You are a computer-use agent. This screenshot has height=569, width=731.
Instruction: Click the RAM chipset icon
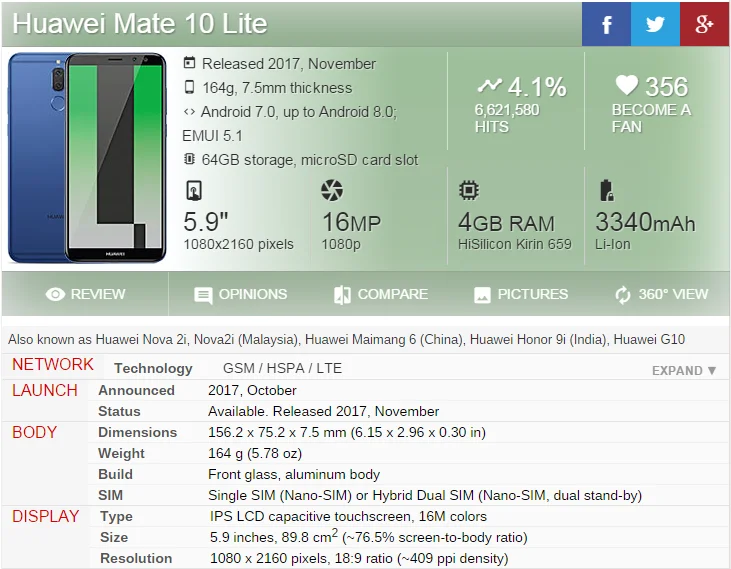click(x=469, y=190)
